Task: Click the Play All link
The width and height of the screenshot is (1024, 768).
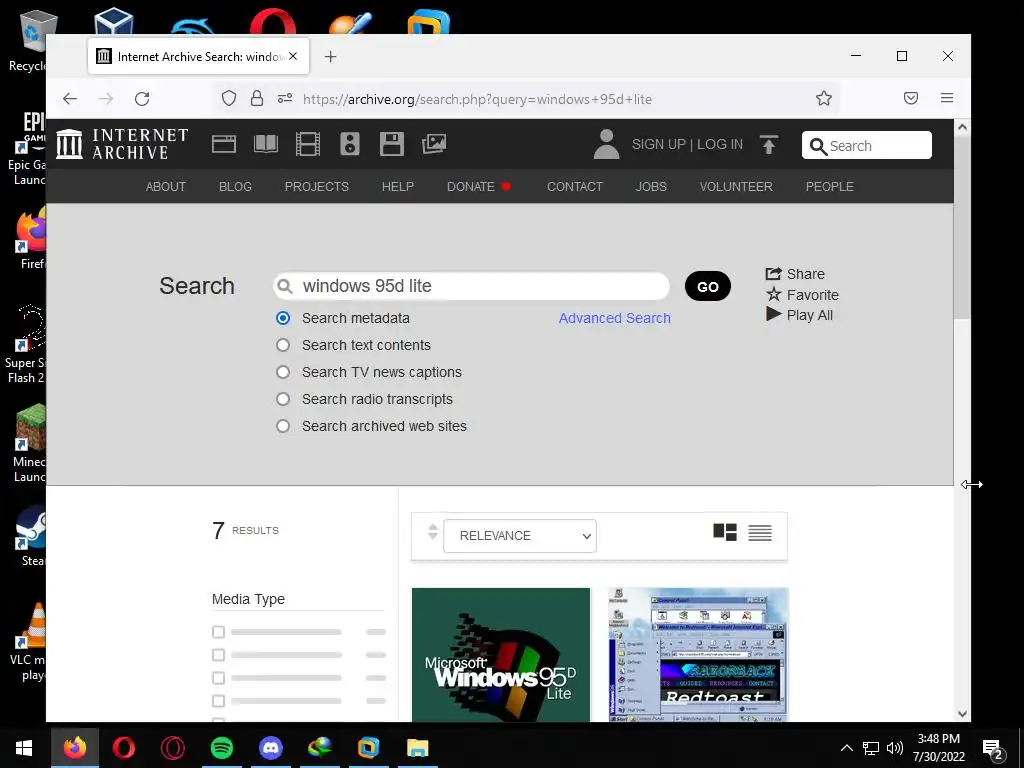Action: pos(799,315)
